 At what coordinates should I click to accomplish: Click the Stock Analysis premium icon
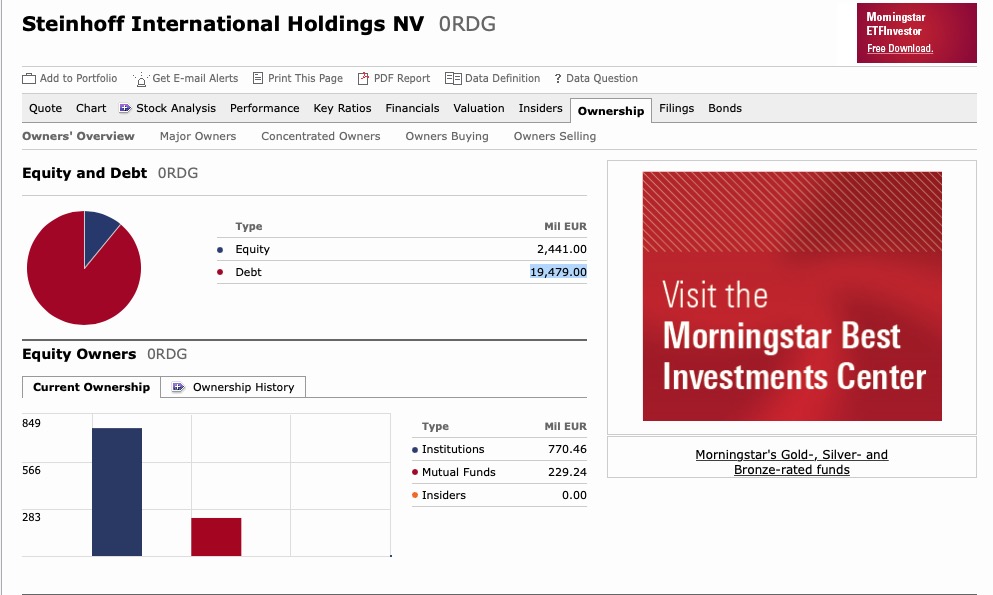pos(125,108)
